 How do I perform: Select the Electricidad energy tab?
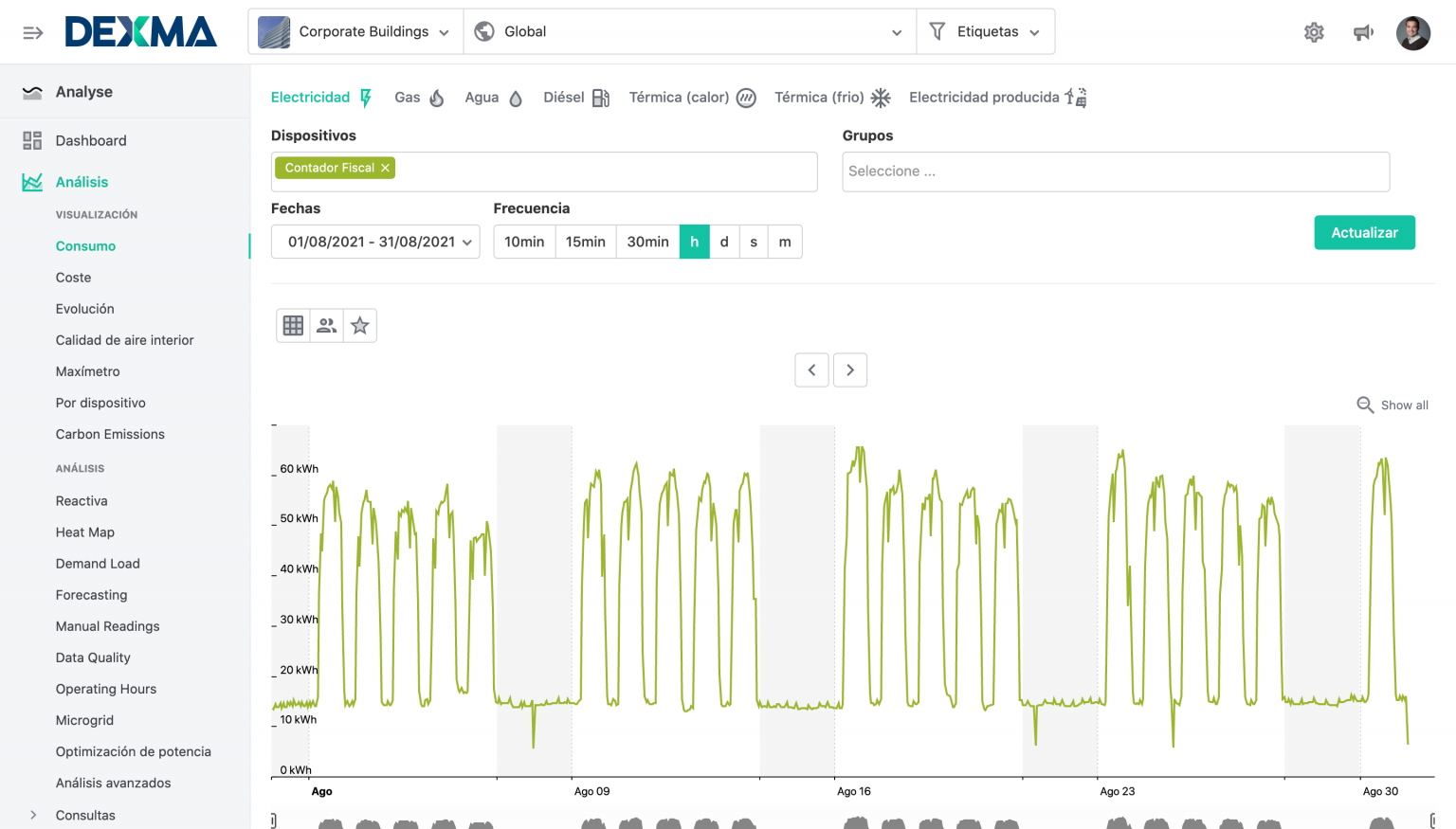[321, 97]
